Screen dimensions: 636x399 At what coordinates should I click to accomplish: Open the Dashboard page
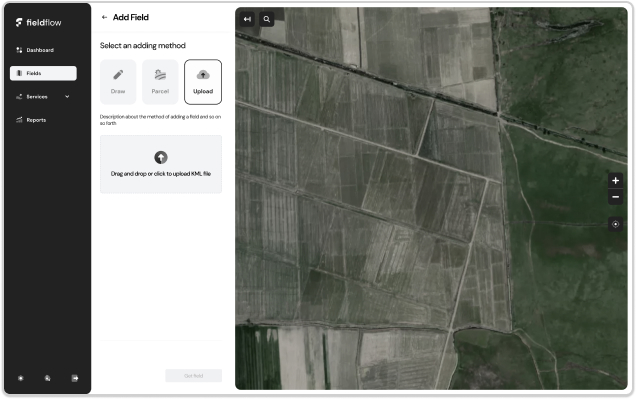[35, 50]
